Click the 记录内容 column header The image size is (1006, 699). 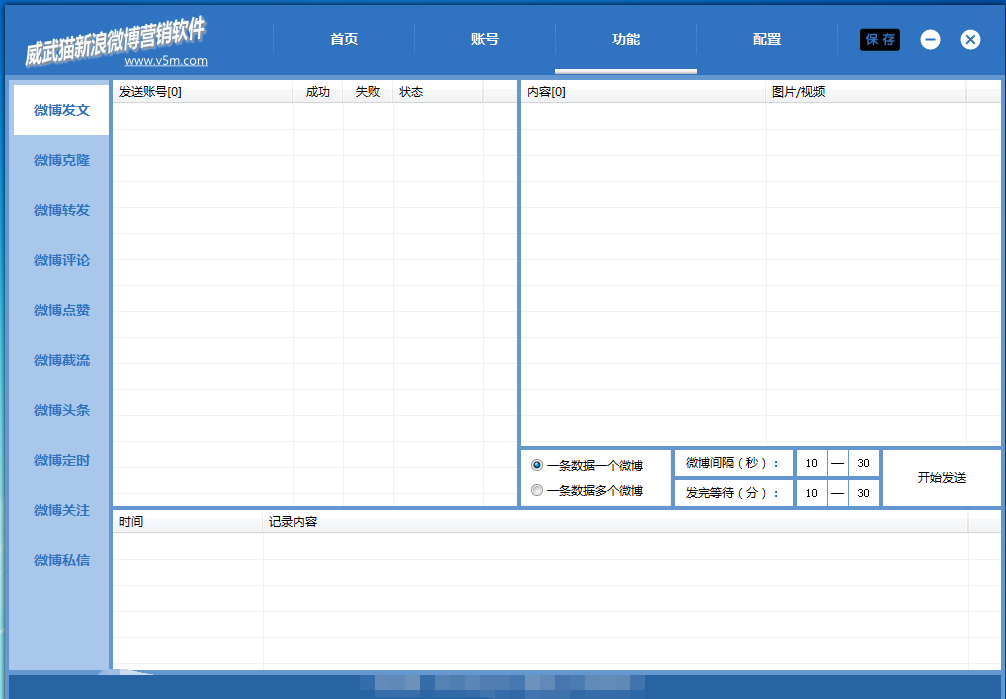[x=615, y=522]
